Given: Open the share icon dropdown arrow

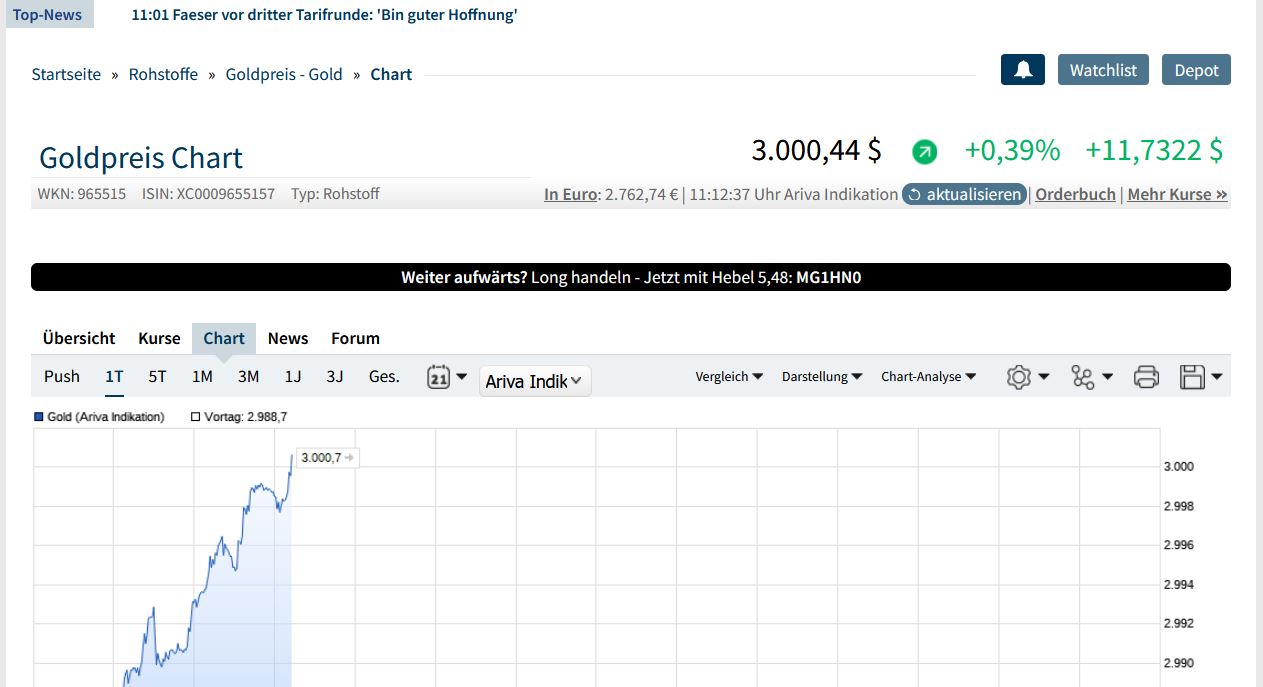Looking at the screenshot, I should pyautogui.click(x=1108, y=377).
